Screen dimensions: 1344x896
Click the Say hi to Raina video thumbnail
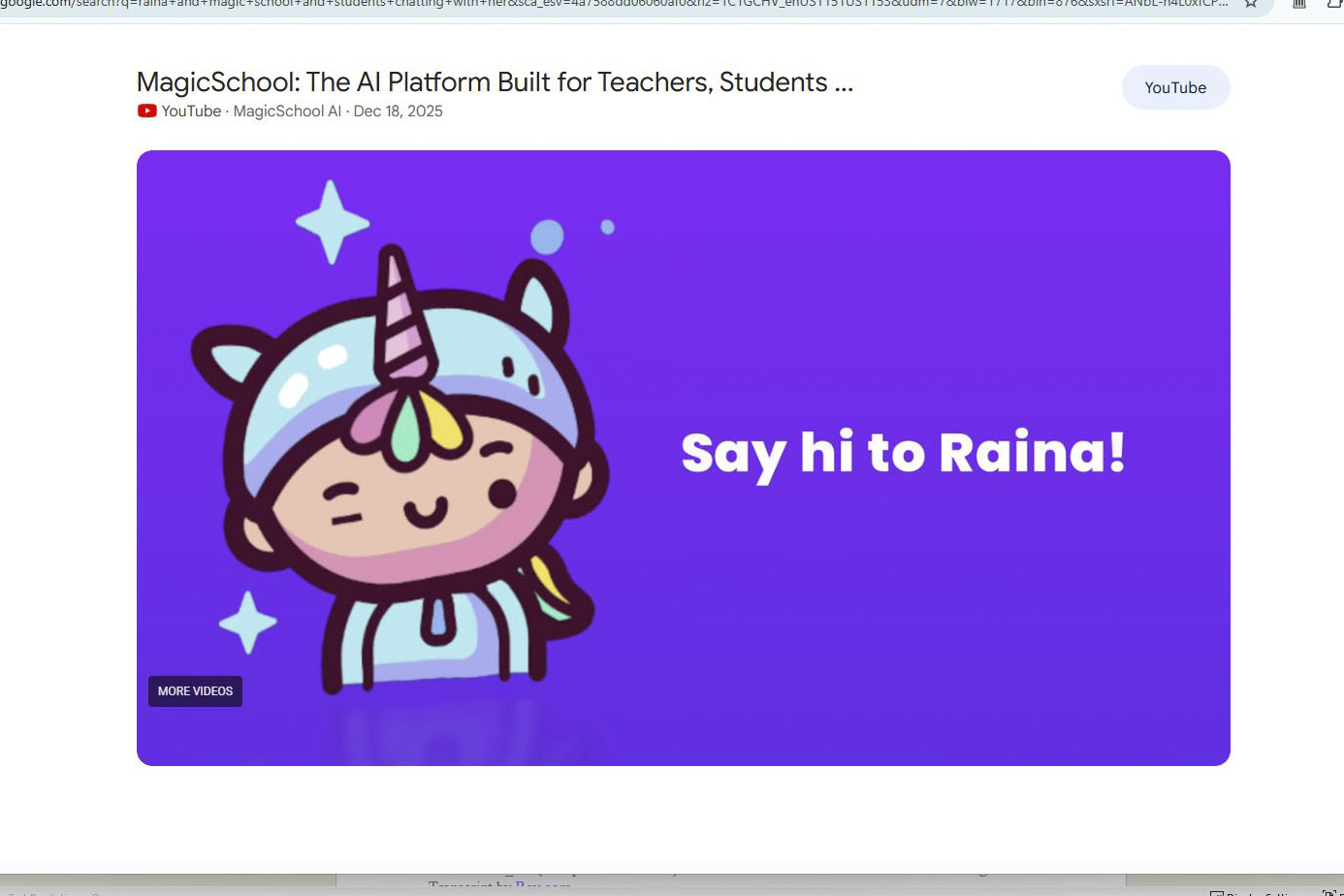683,456
